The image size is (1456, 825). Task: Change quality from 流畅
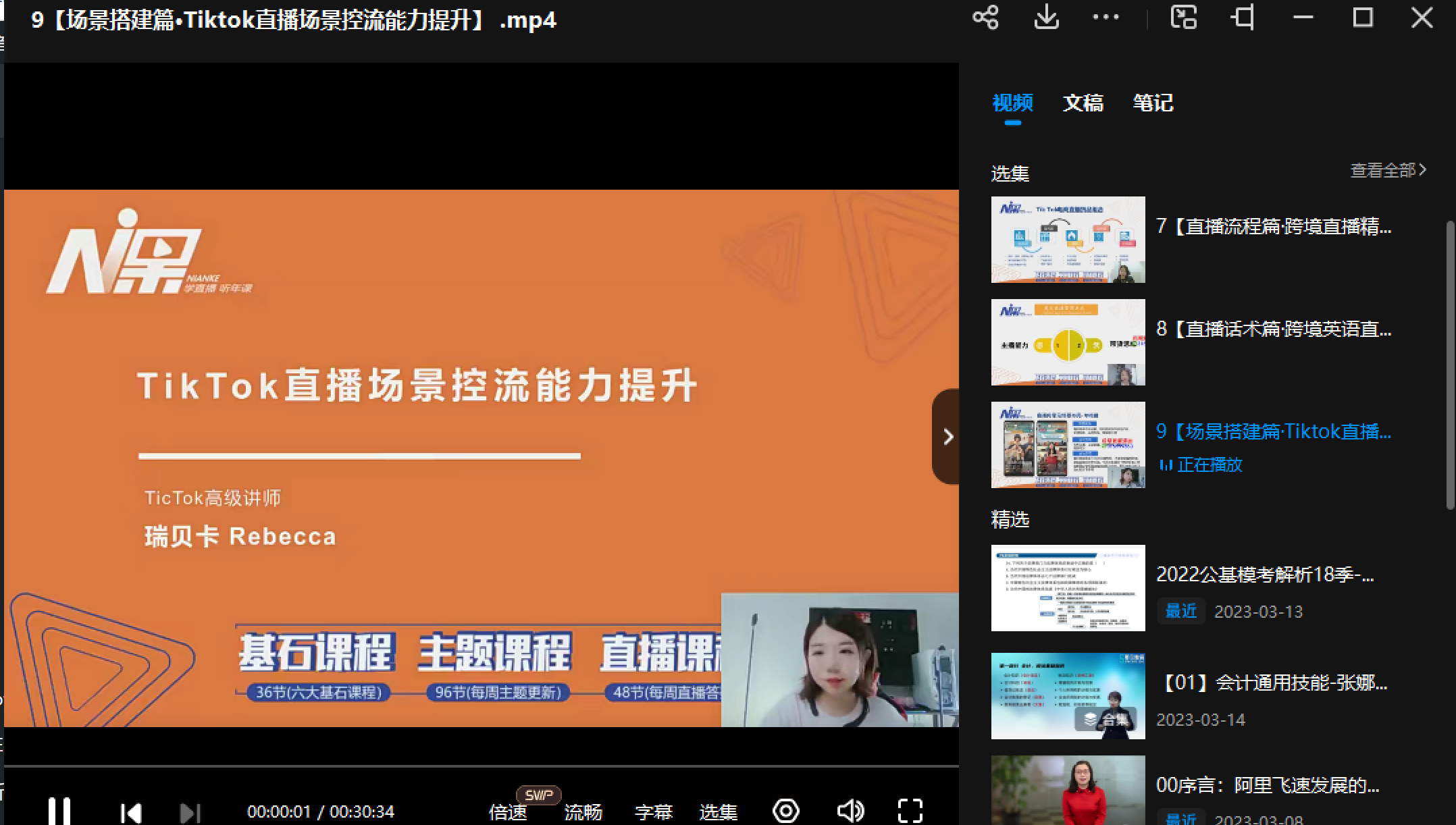tap(583, 812)
